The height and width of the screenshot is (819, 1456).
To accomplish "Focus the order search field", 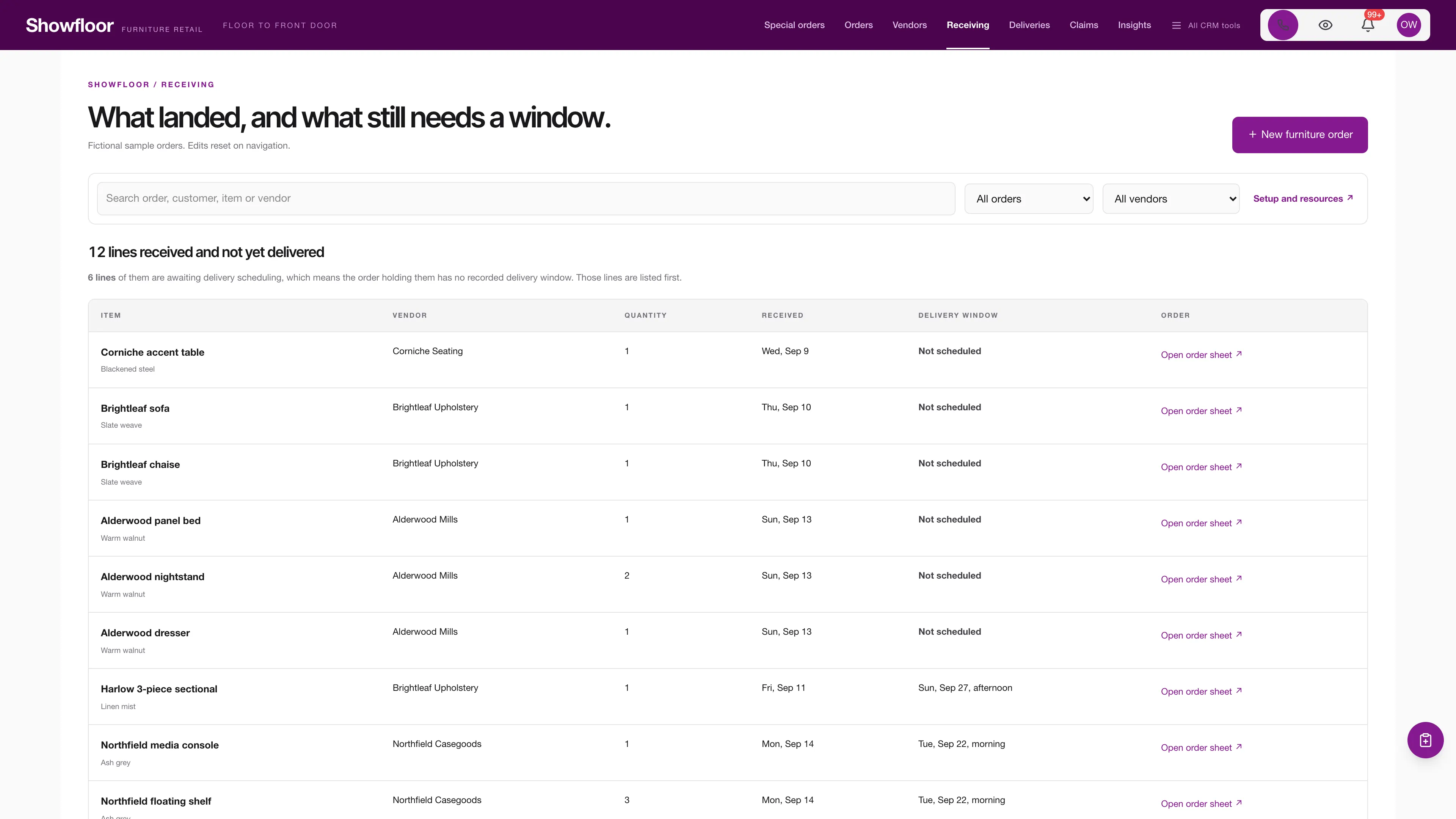I will [x=526, y=198].
